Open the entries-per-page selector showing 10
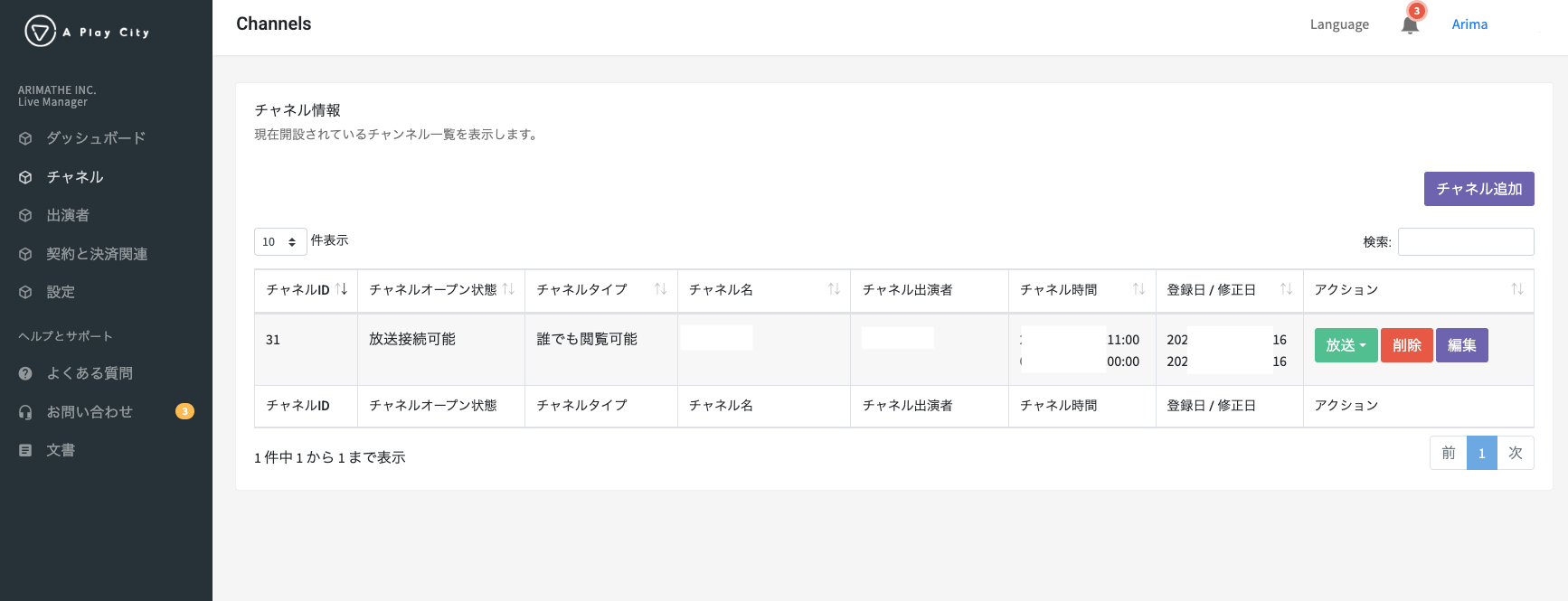Viewport: 1568px width, 601px height. [280, 241]
